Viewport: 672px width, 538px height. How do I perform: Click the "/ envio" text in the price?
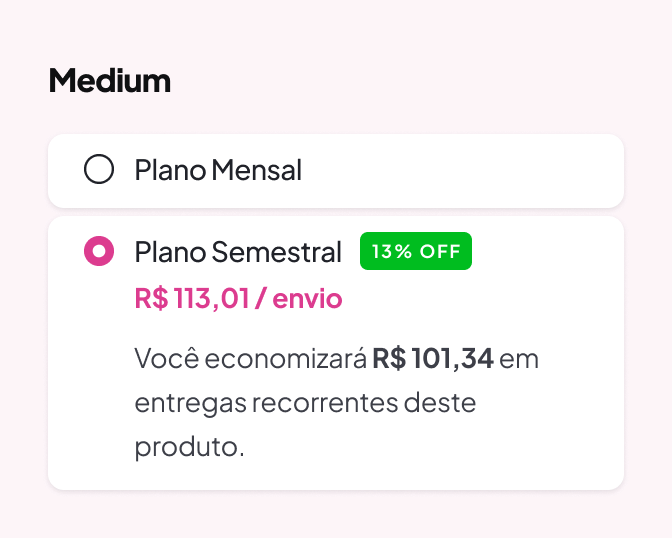pos(299,298)
